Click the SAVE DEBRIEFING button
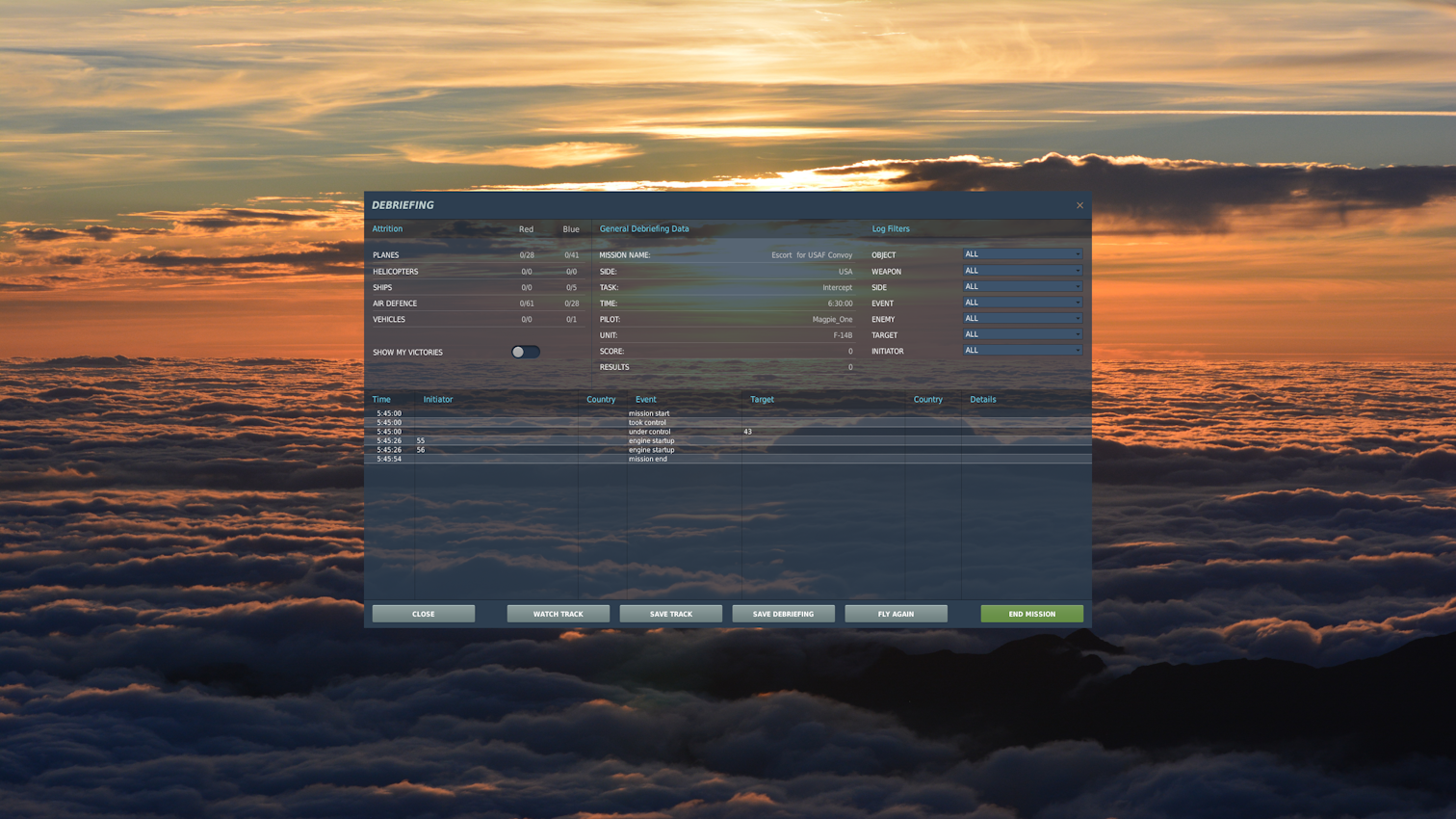 tap(783, 614)
